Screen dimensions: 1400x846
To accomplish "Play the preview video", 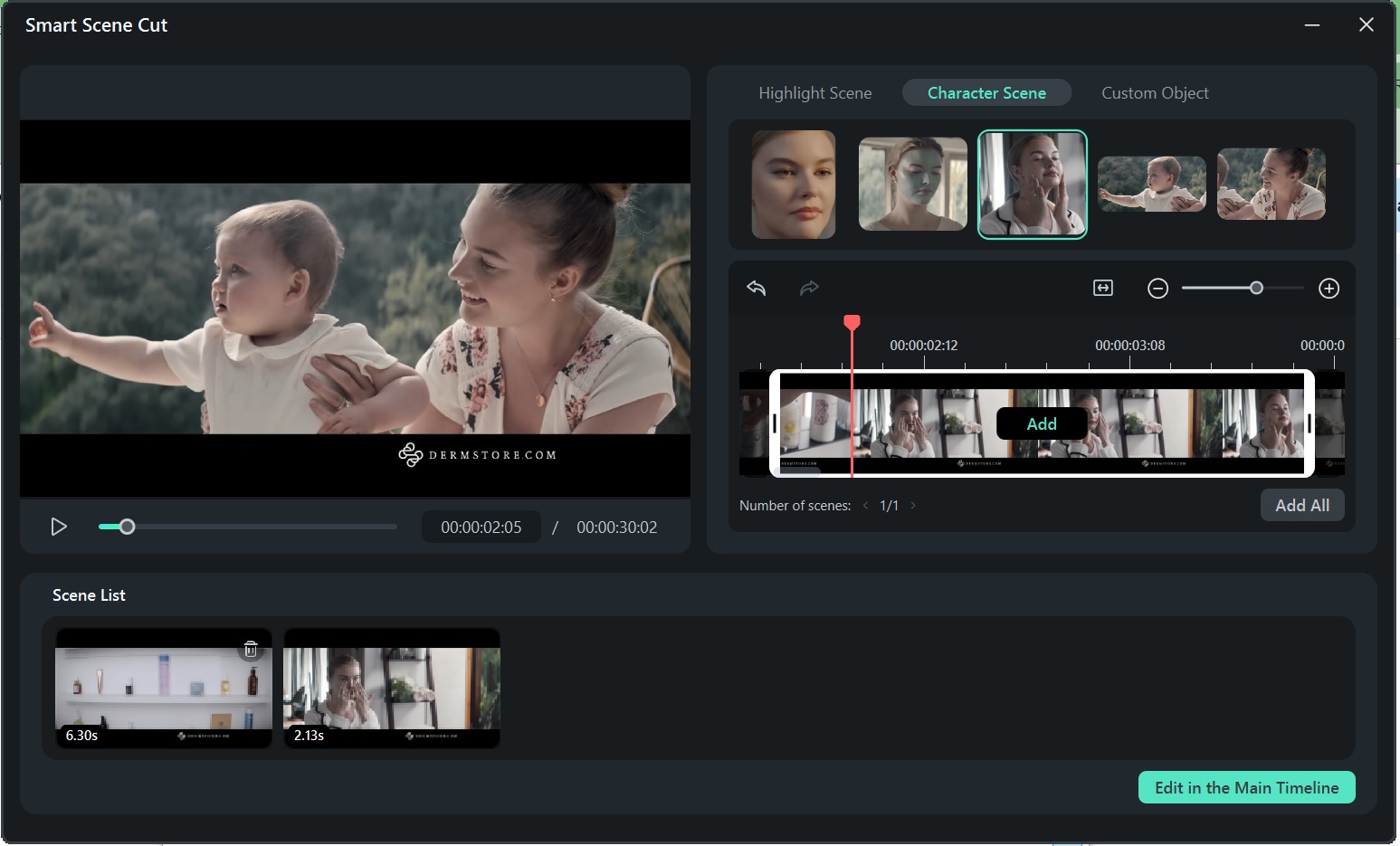I will click(x=59, y=527).
